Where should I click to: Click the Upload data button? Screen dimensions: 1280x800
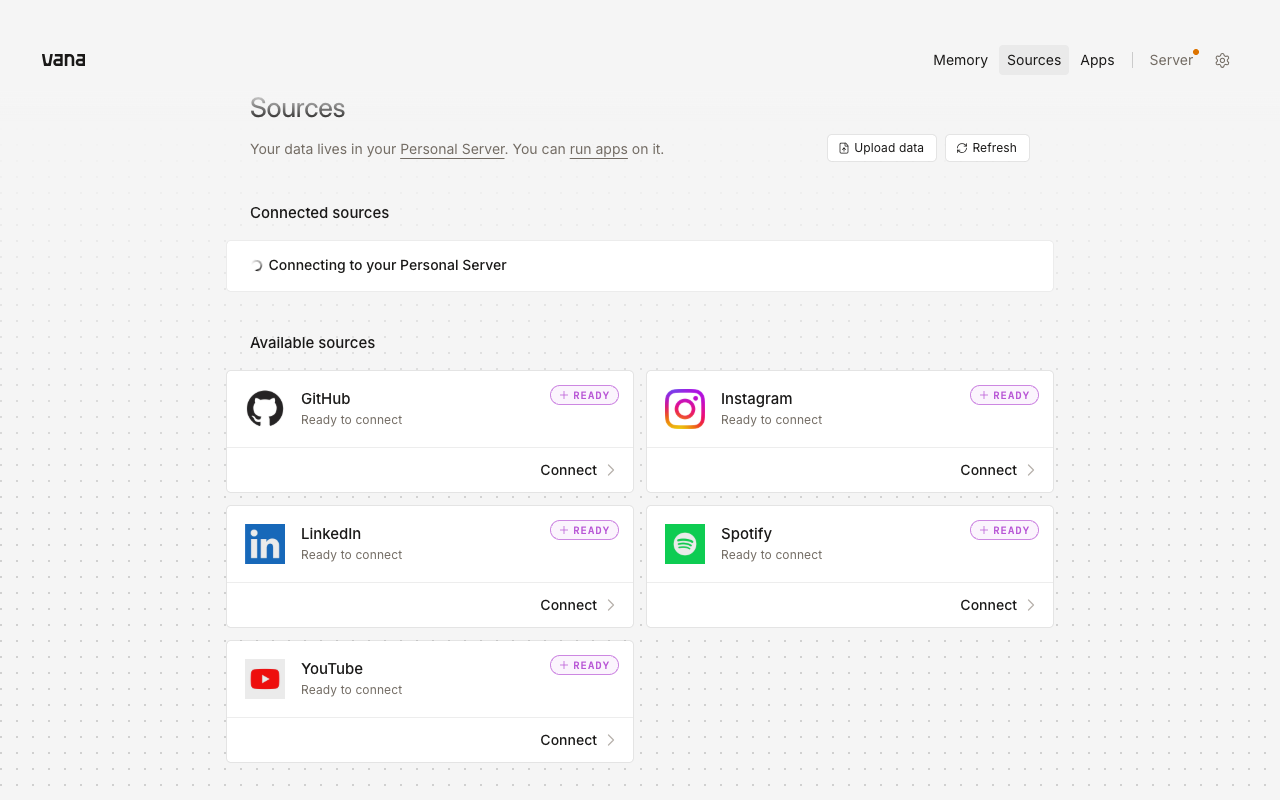pyautogui.click(x=882, y=148)
